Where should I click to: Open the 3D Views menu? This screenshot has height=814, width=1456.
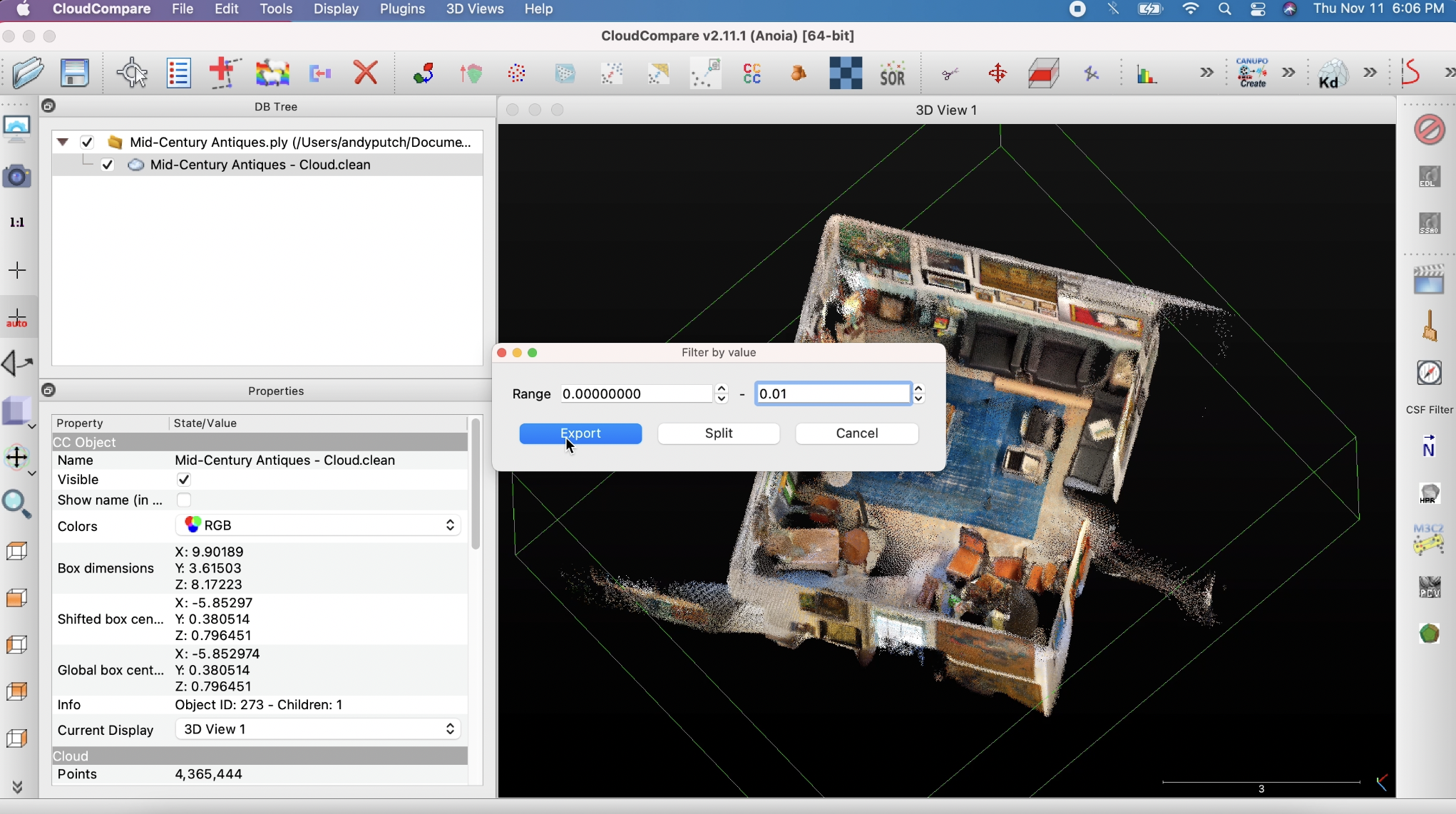tap(475, 9)
